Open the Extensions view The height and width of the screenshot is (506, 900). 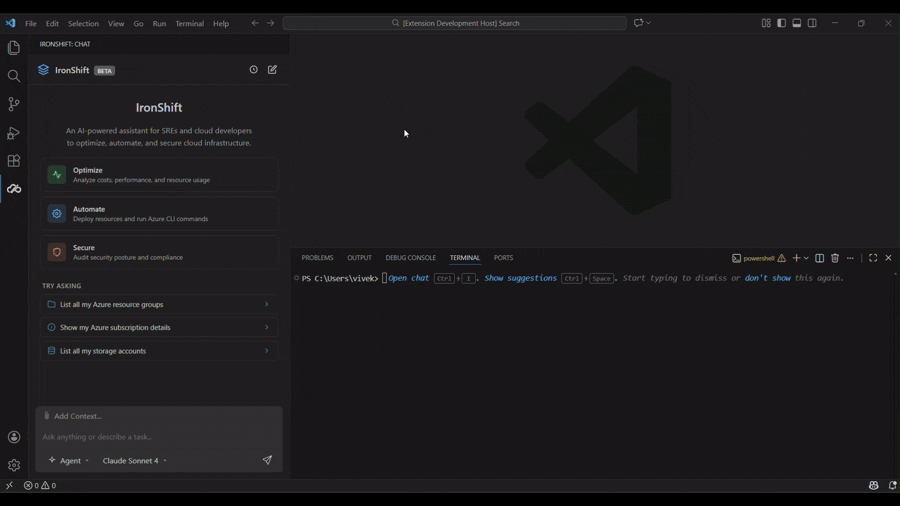[x=14, y=161]
